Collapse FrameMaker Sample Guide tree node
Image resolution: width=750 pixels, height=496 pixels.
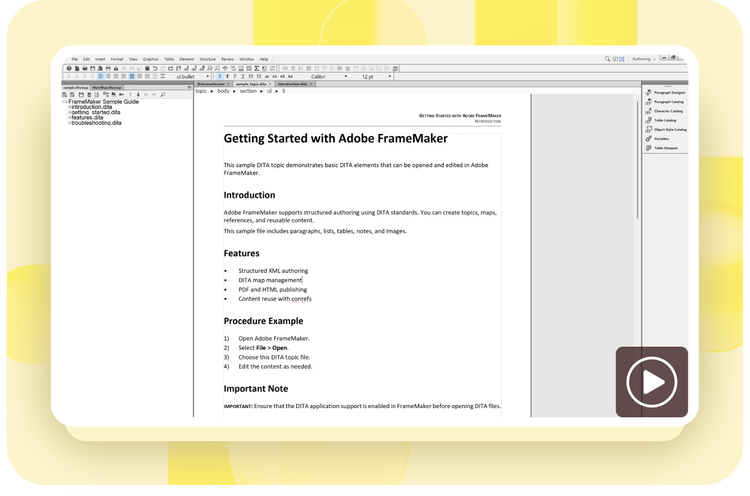coord(63,102)
